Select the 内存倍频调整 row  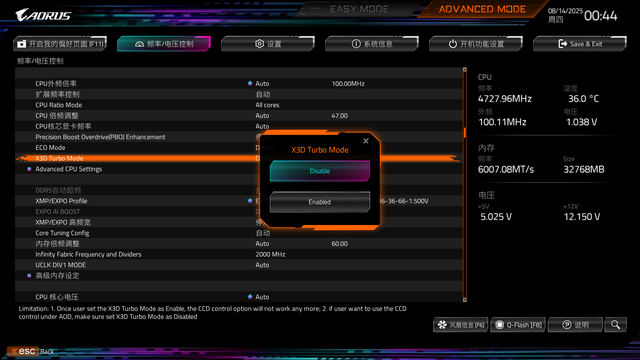(x=238, y=243)
